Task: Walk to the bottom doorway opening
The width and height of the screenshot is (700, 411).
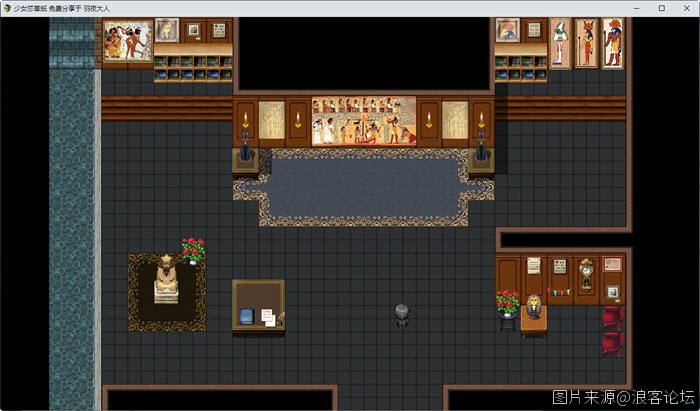Action: [391, 398]
